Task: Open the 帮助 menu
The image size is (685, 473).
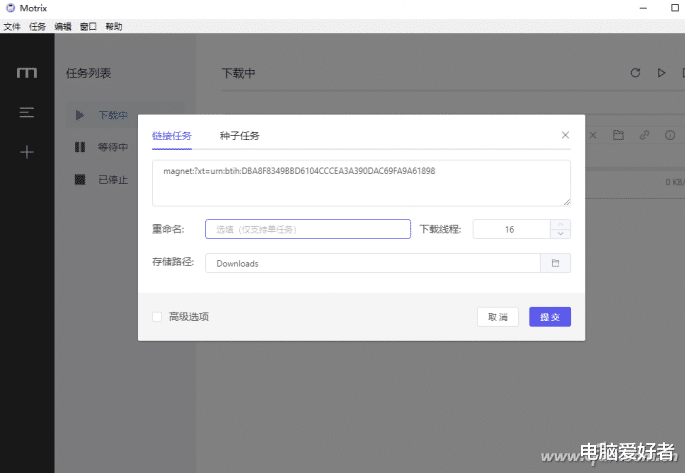Action: tap(114, 27)
